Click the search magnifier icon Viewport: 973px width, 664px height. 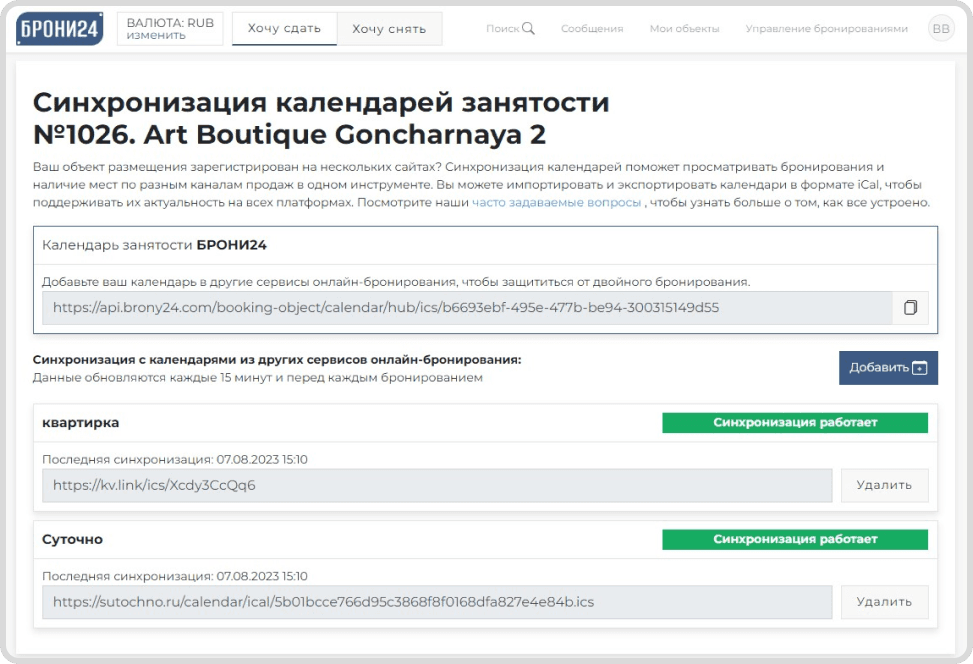(x=528, y=28)
